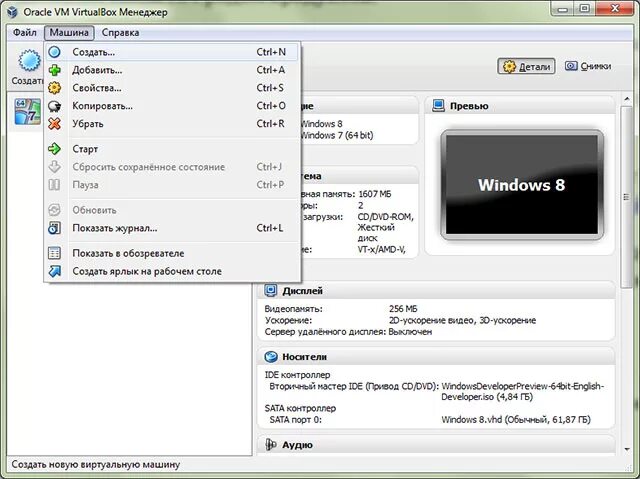The image size is (640, 479).
Task: Maximize the VirtualBox window
Action: point(584,9)
